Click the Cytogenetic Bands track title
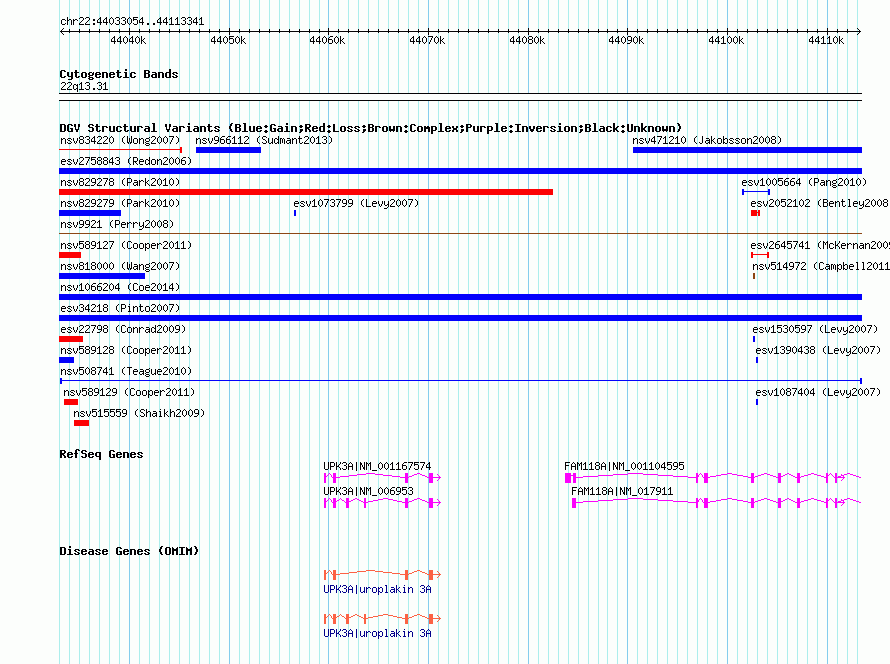Image resolution: width=890 pixels, height=664 pixels. (119, 74)
